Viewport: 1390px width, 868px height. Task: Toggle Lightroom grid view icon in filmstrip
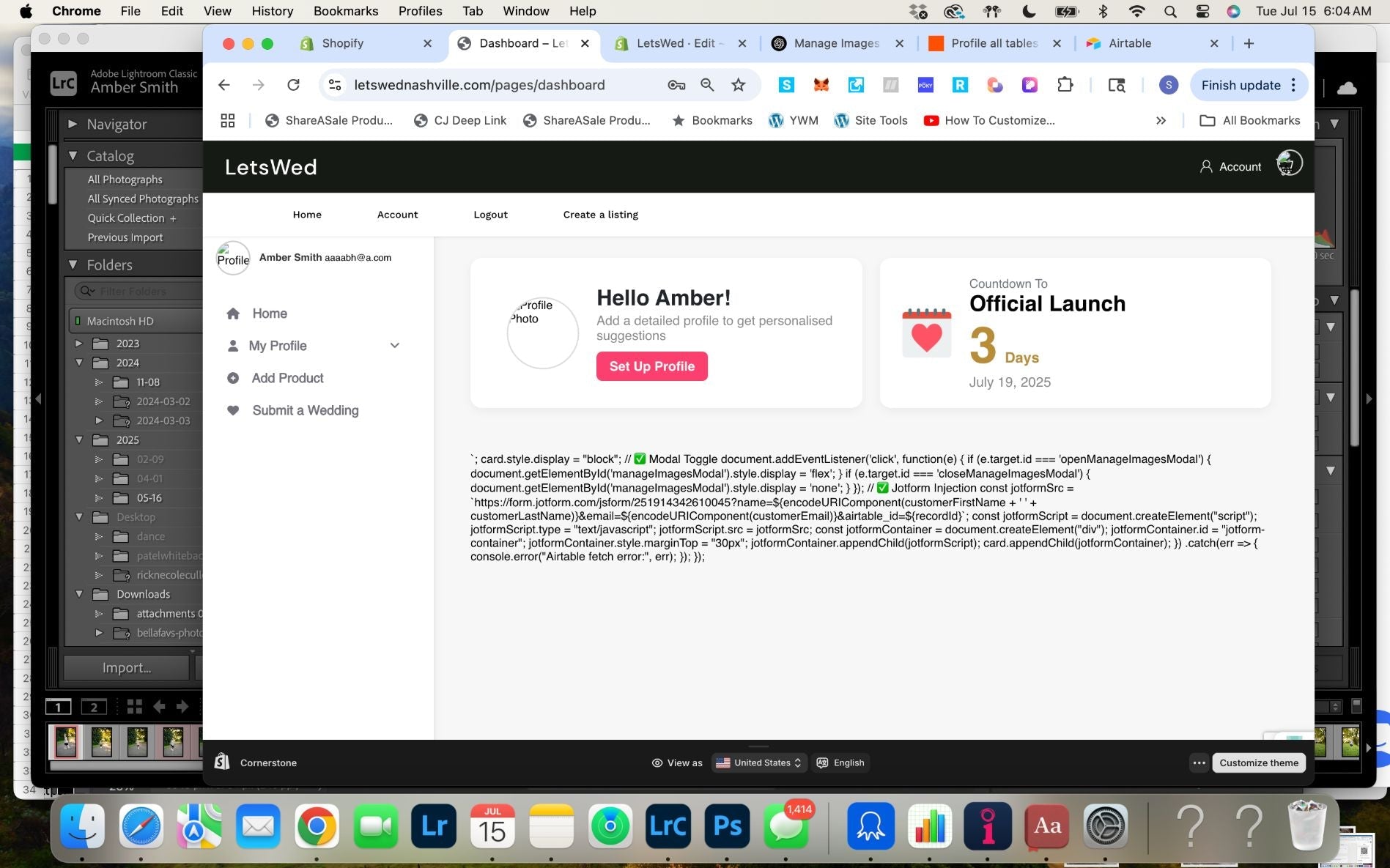(x=134, y=707)
